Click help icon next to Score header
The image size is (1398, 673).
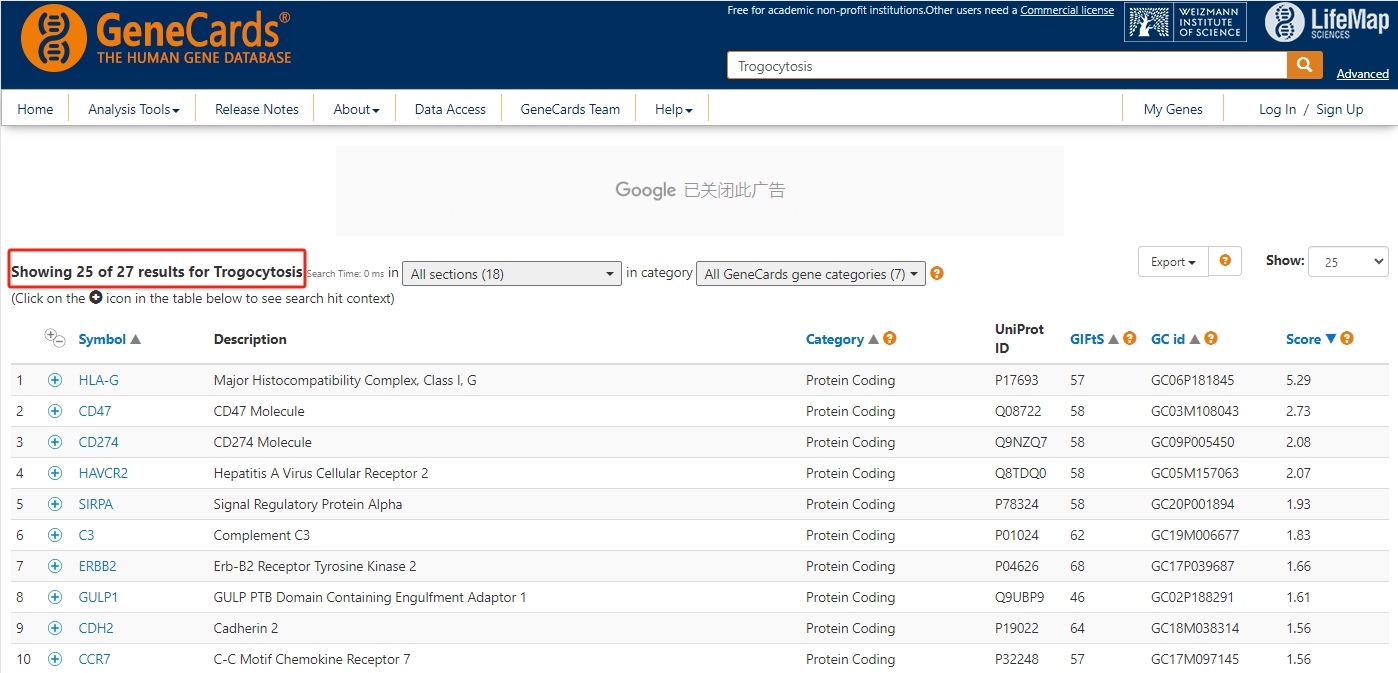pos(1347,339)
